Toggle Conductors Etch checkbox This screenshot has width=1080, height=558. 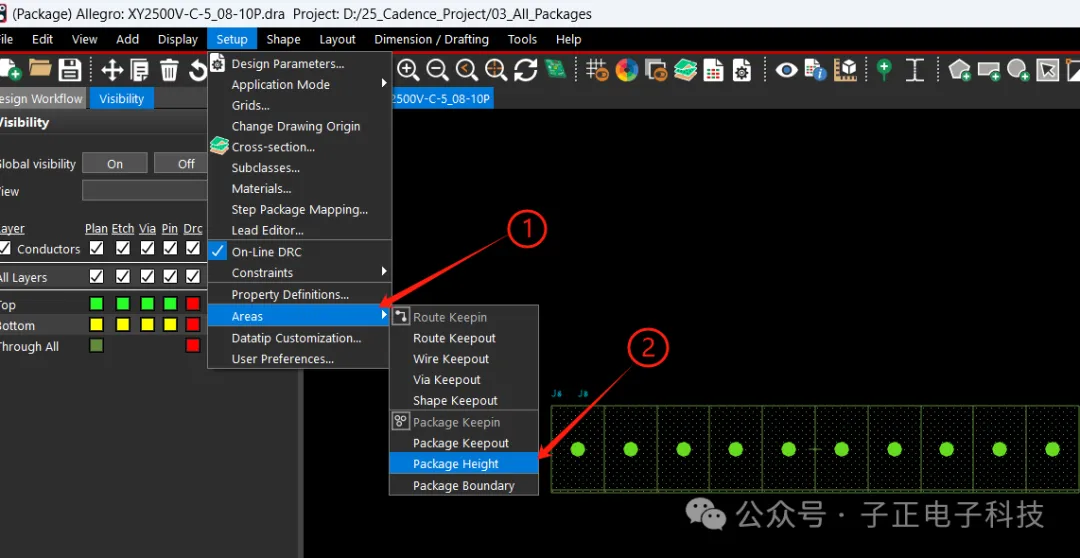[x=123, y=247]
